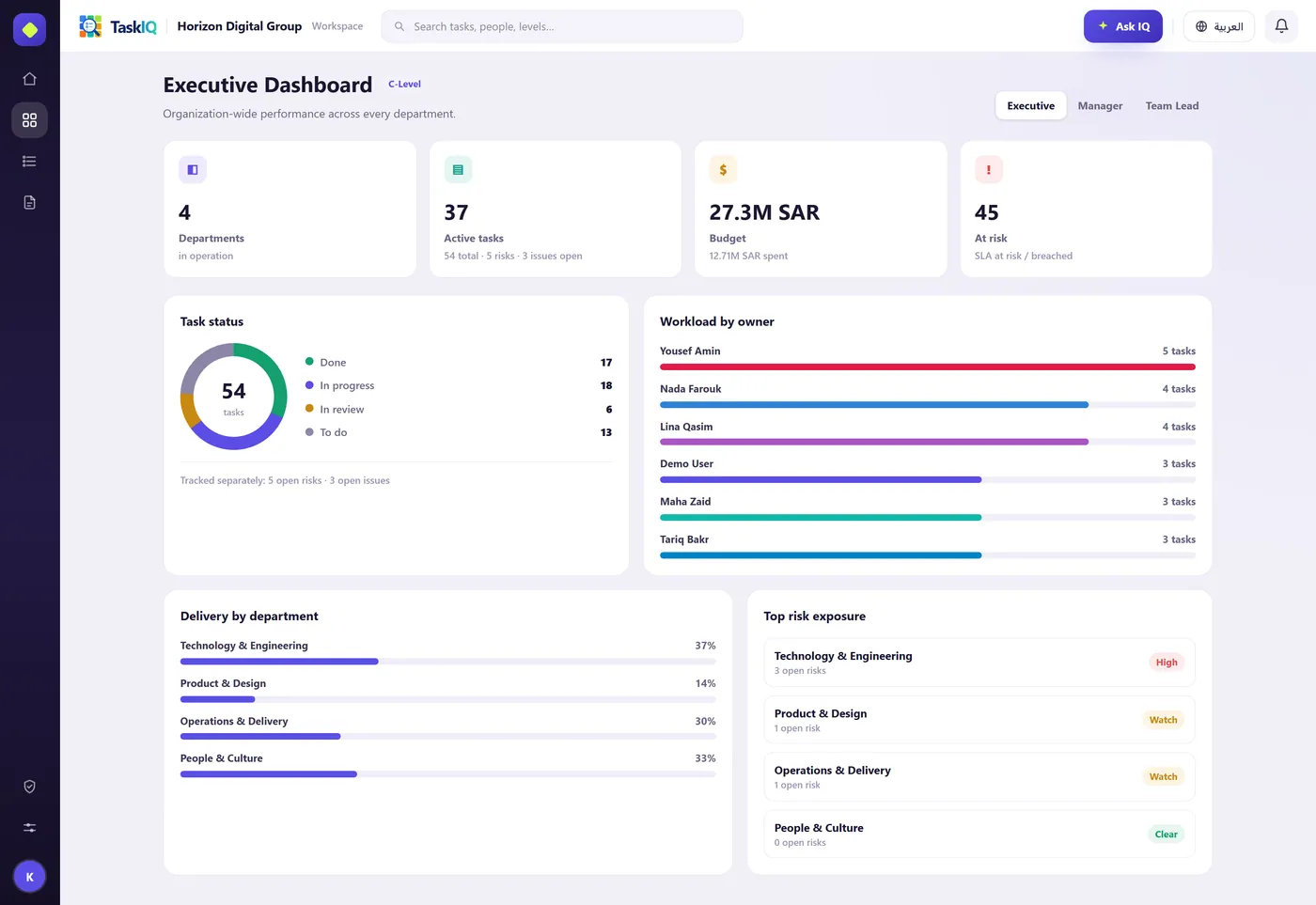The height and width of the screenshot is (905, 1316).
Task: Open the Home icon in sidebar
Action: [29, 79]
